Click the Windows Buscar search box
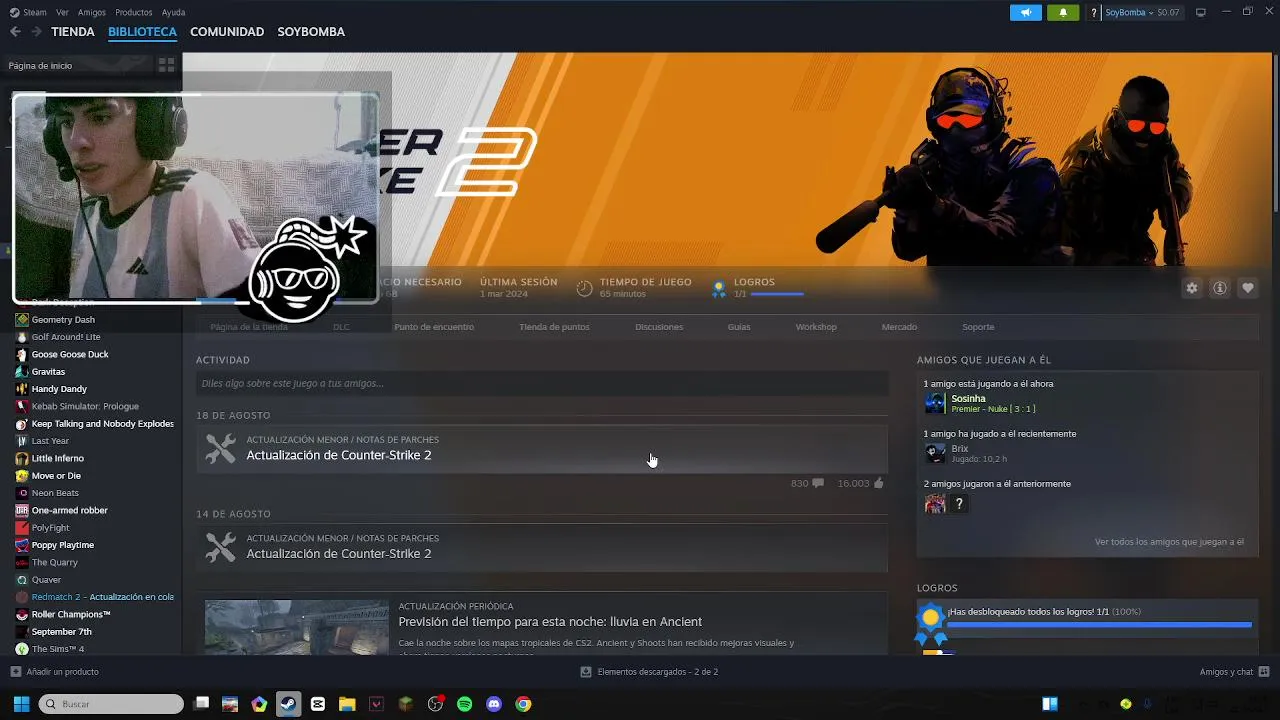The image size is (1280, 720). point(111,704)
